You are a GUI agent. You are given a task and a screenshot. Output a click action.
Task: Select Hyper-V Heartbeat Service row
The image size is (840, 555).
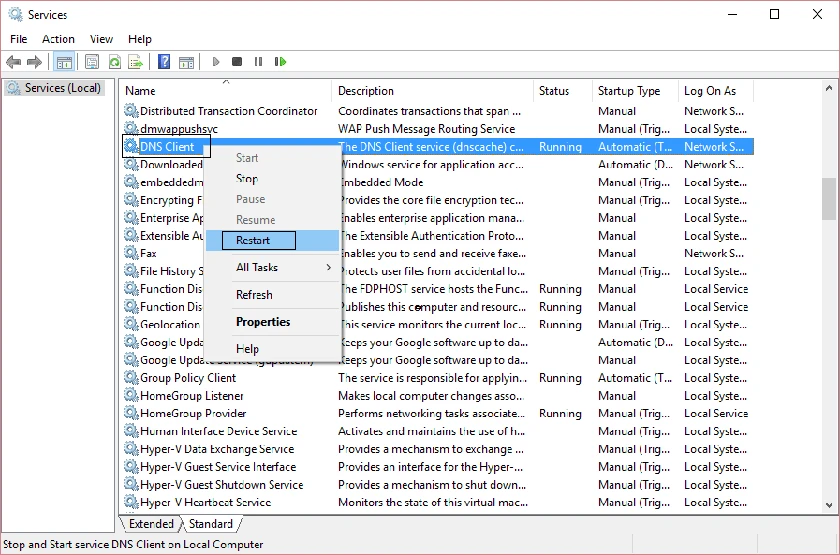(438, 502)
